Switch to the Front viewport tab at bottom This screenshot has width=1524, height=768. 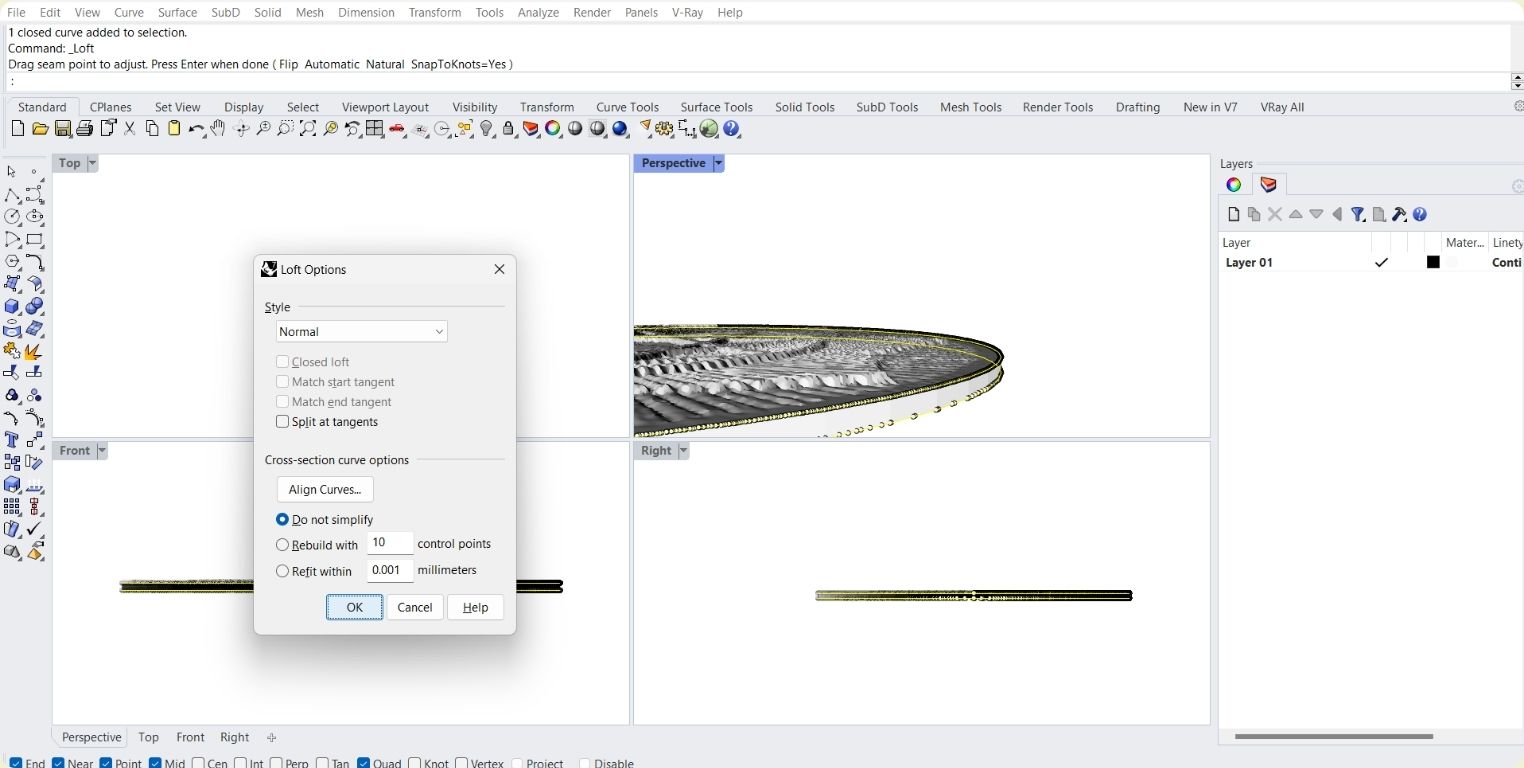coord(190,737)
